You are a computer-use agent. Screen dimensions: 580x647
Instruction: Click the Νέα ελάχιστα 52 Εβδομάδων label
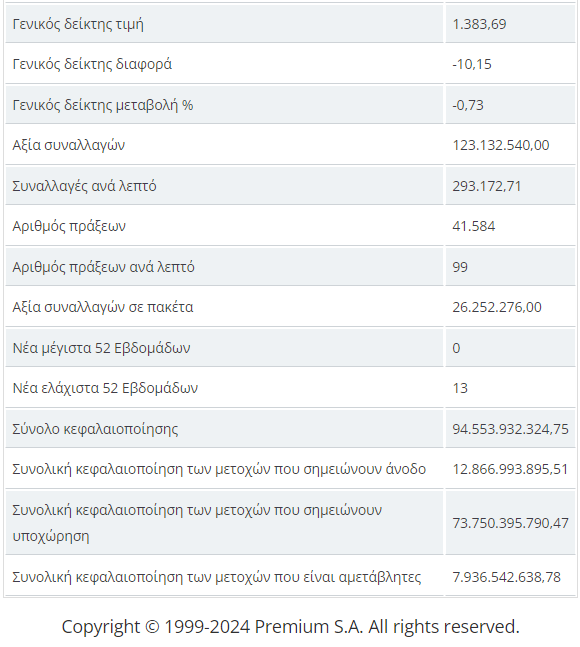pos(105,387)
